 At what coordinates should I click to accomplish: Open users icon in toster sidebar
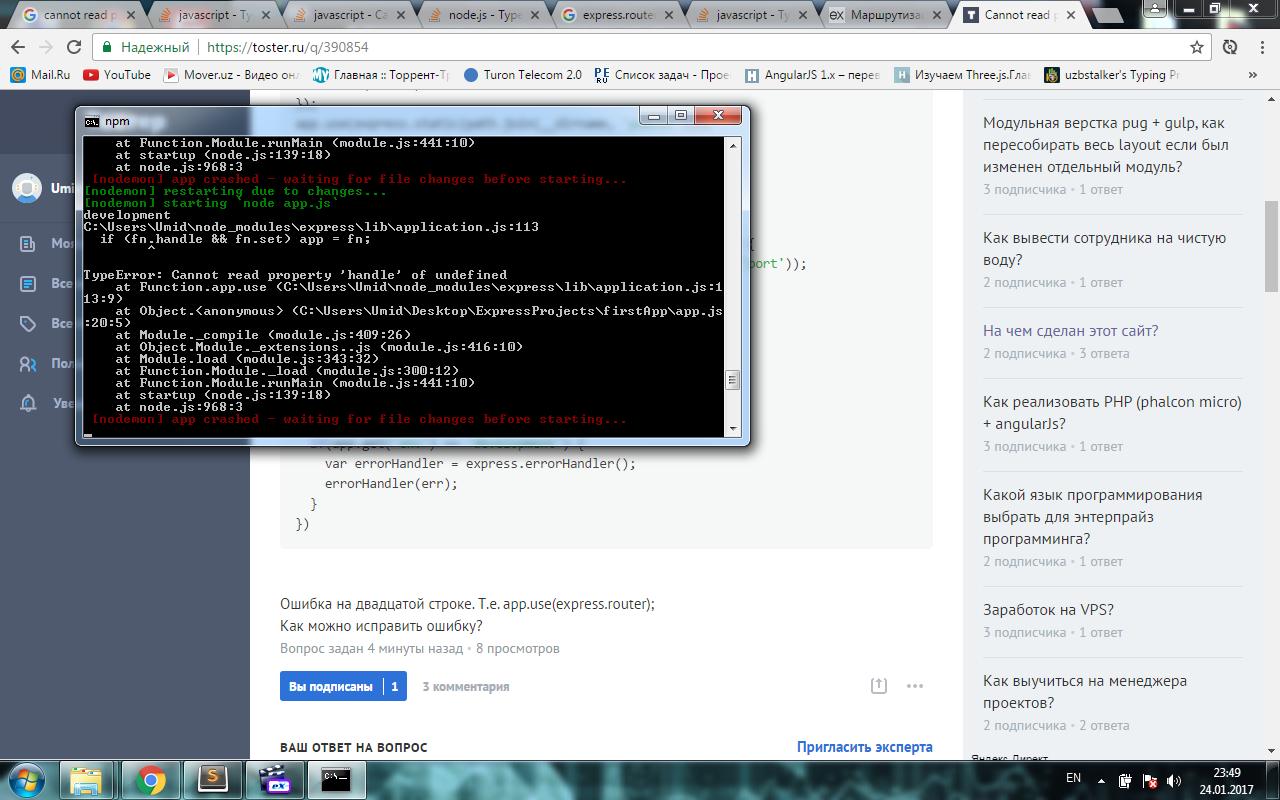[30, 364]
